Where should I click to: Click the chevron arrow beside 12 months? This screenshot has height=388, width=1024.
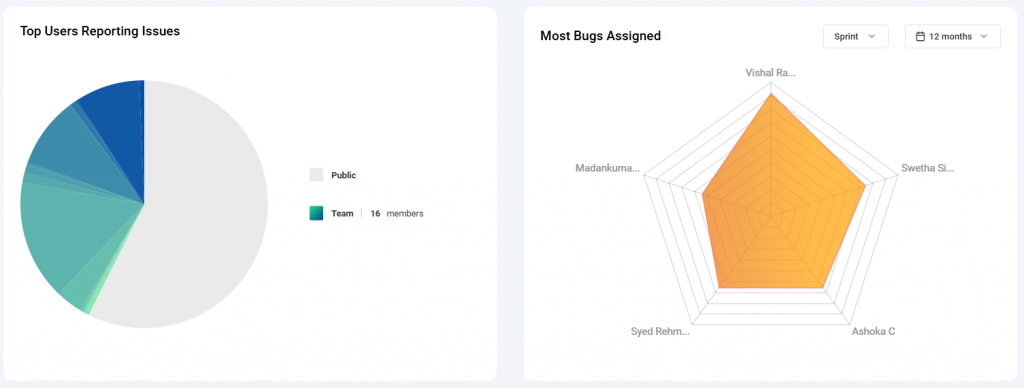pos(984,37)
